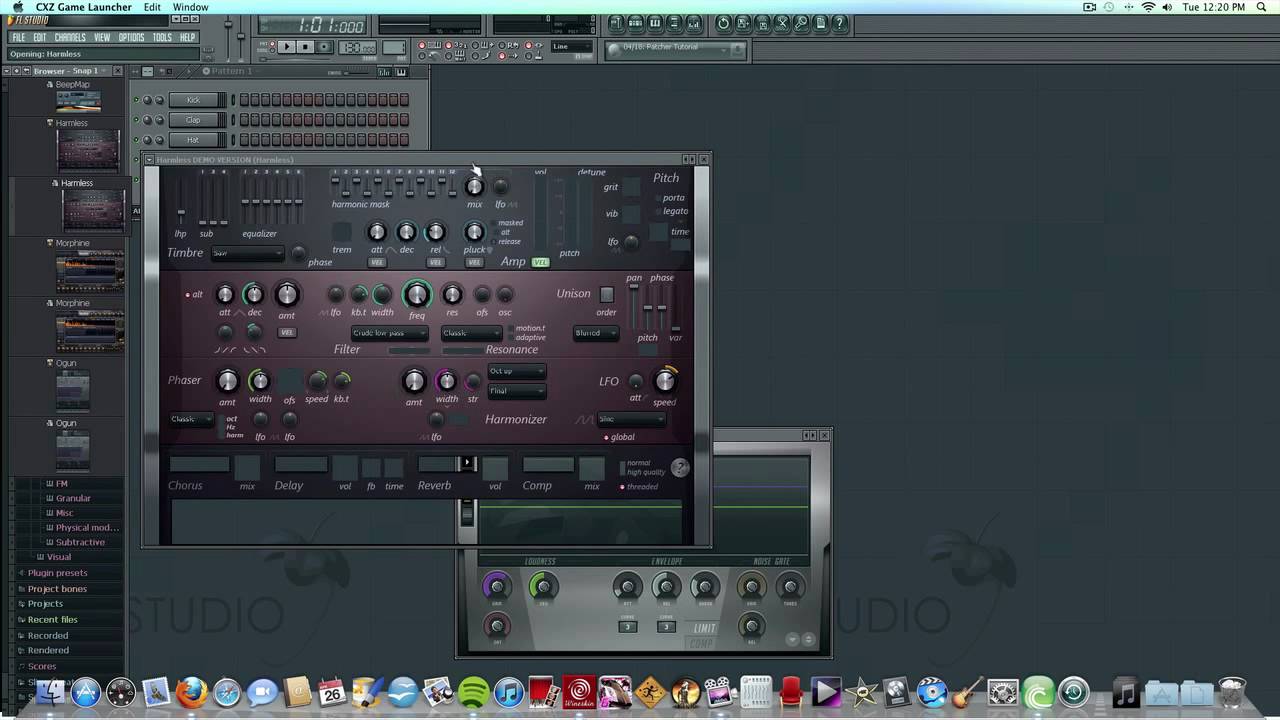
Task: Open the HELP menu
Action: (x=187, y=37)
